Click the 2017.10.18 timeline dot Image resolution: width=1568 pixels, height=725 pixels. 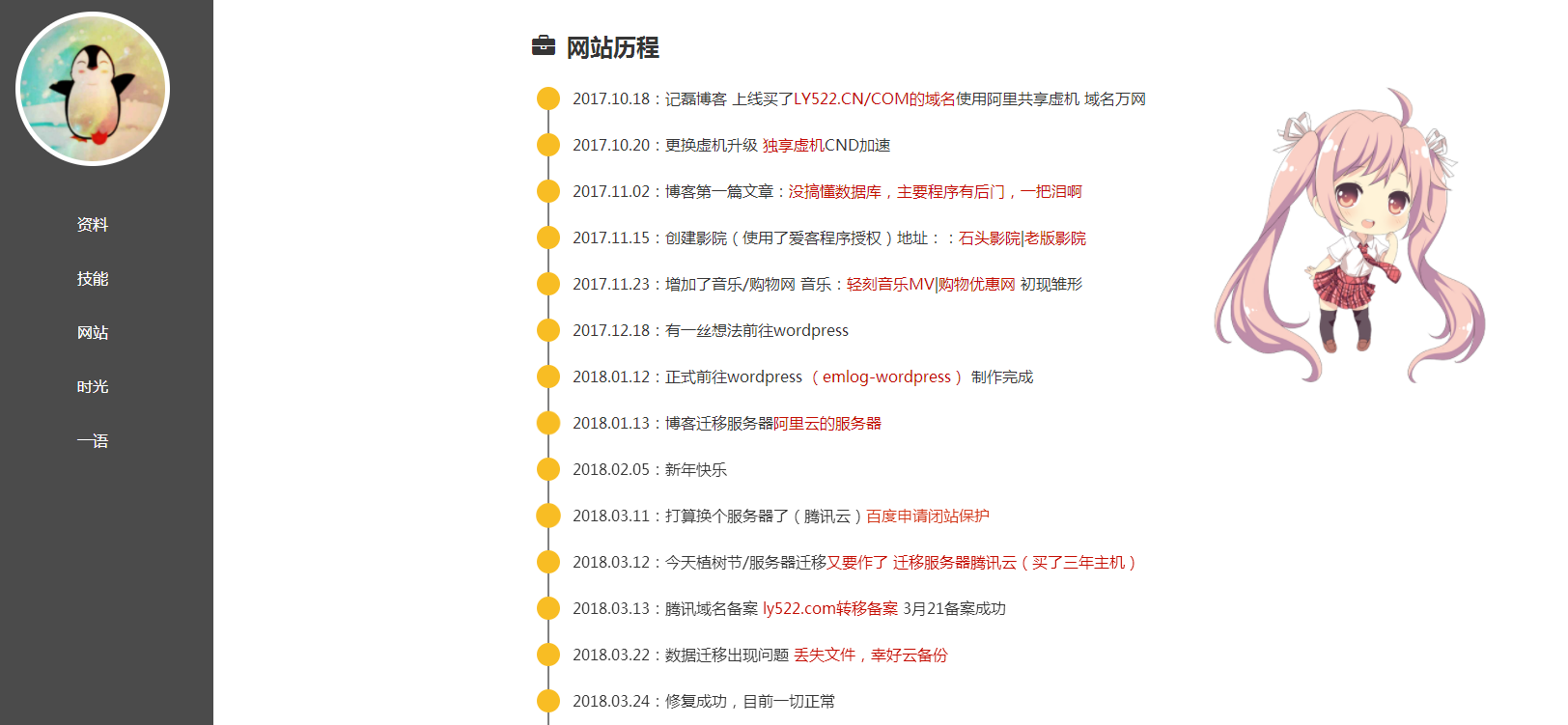point(548,98)
